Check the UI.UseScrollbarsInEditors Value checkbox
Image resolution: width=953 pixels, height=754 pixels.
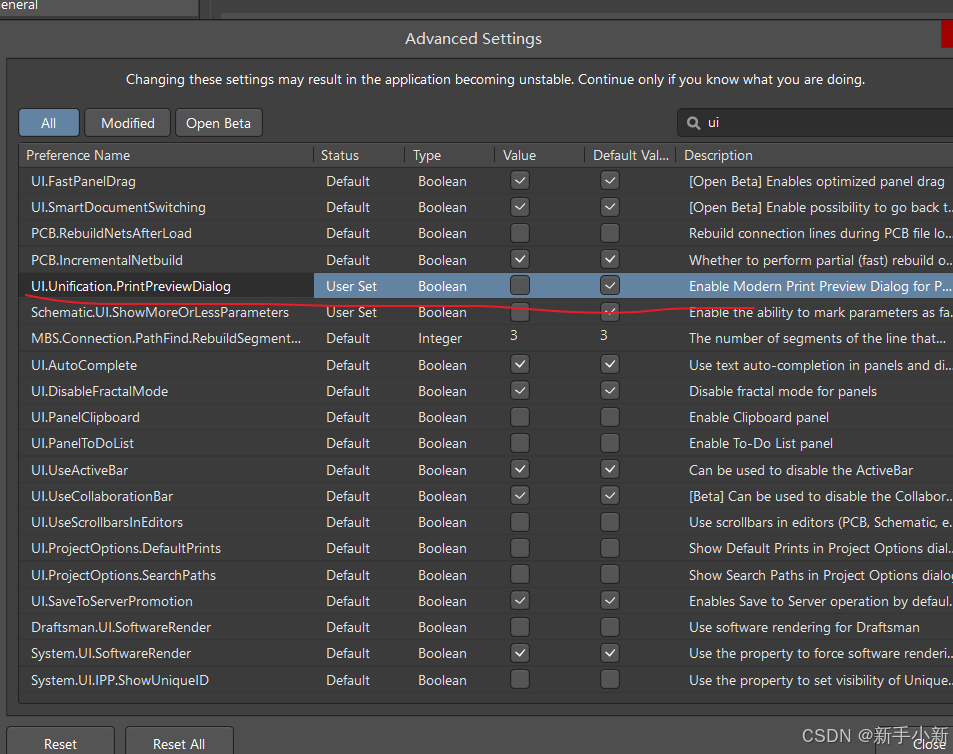pyautogui.click(x=520, y=522)
